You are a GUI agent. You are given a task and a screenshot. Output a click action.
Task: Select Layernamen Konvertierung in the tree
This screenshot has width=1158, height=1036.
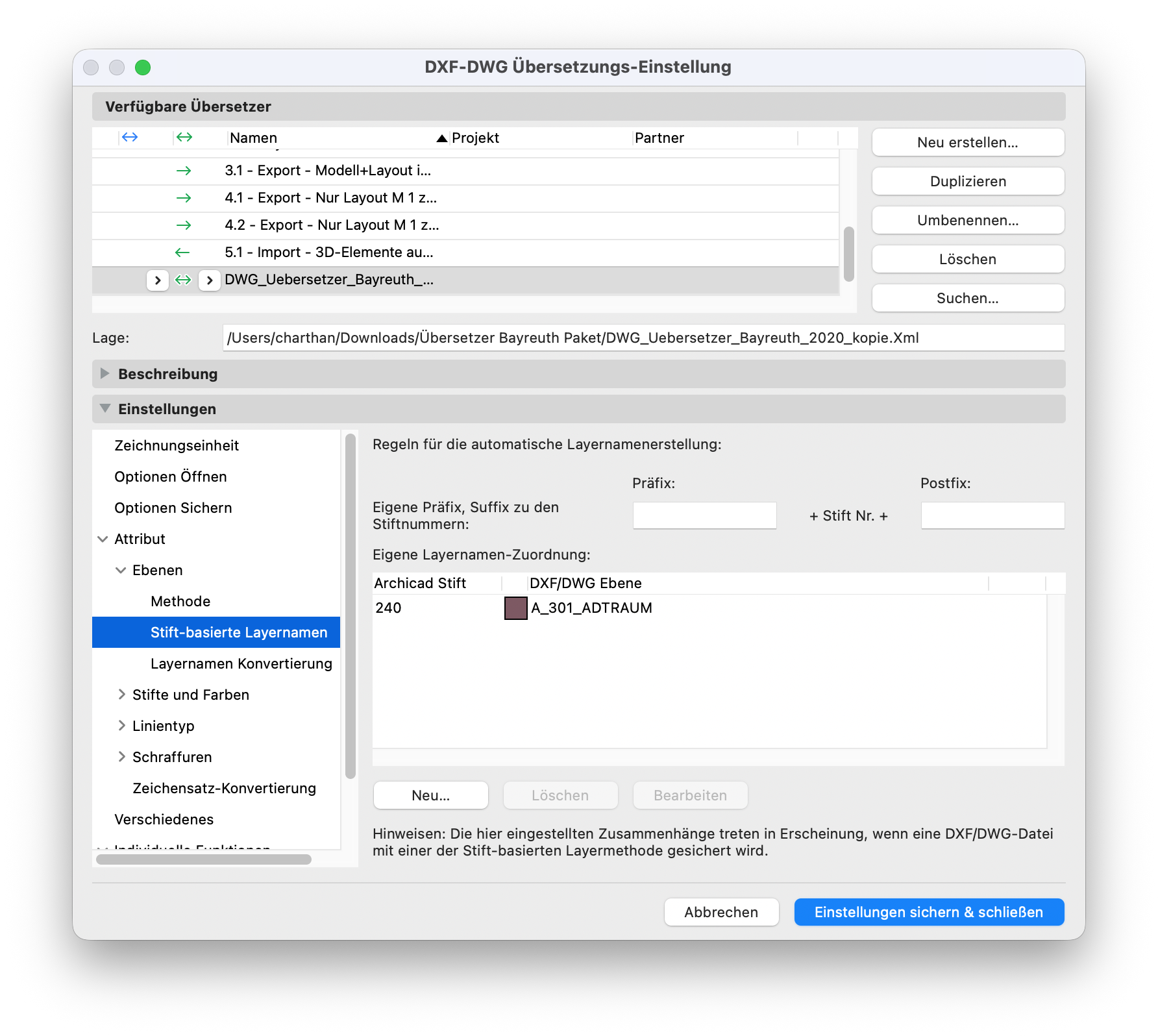pos(241,663)
